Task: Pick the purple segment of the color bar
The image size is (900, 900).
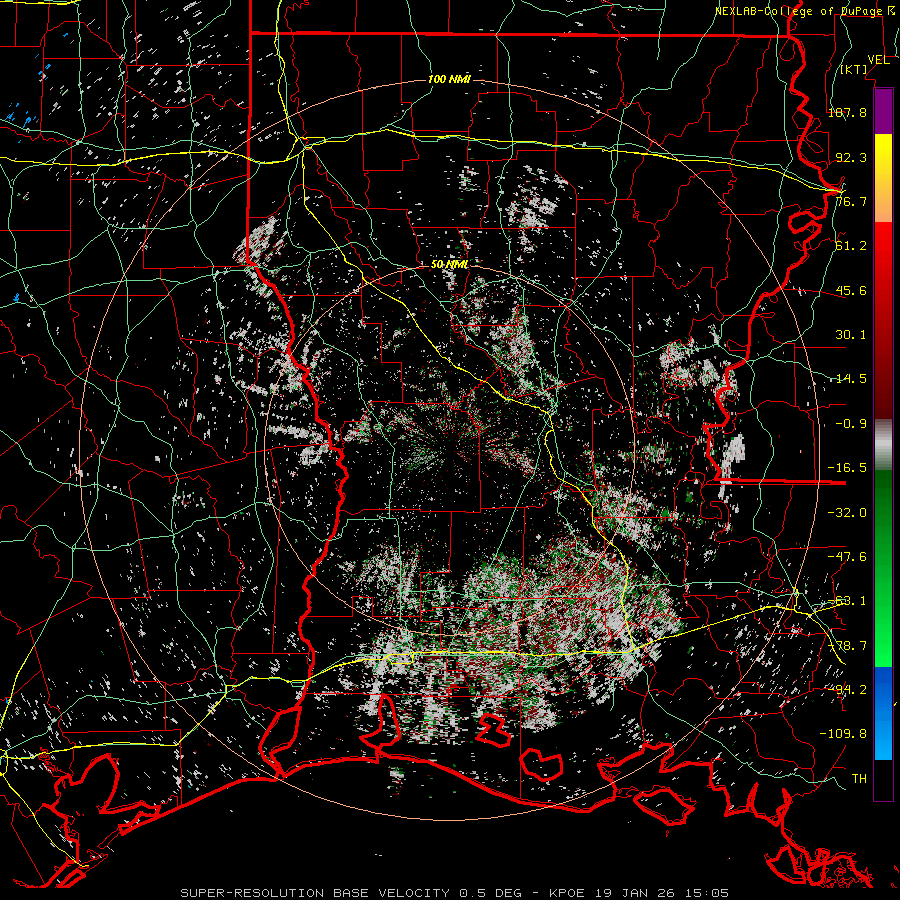Action: 883,111
